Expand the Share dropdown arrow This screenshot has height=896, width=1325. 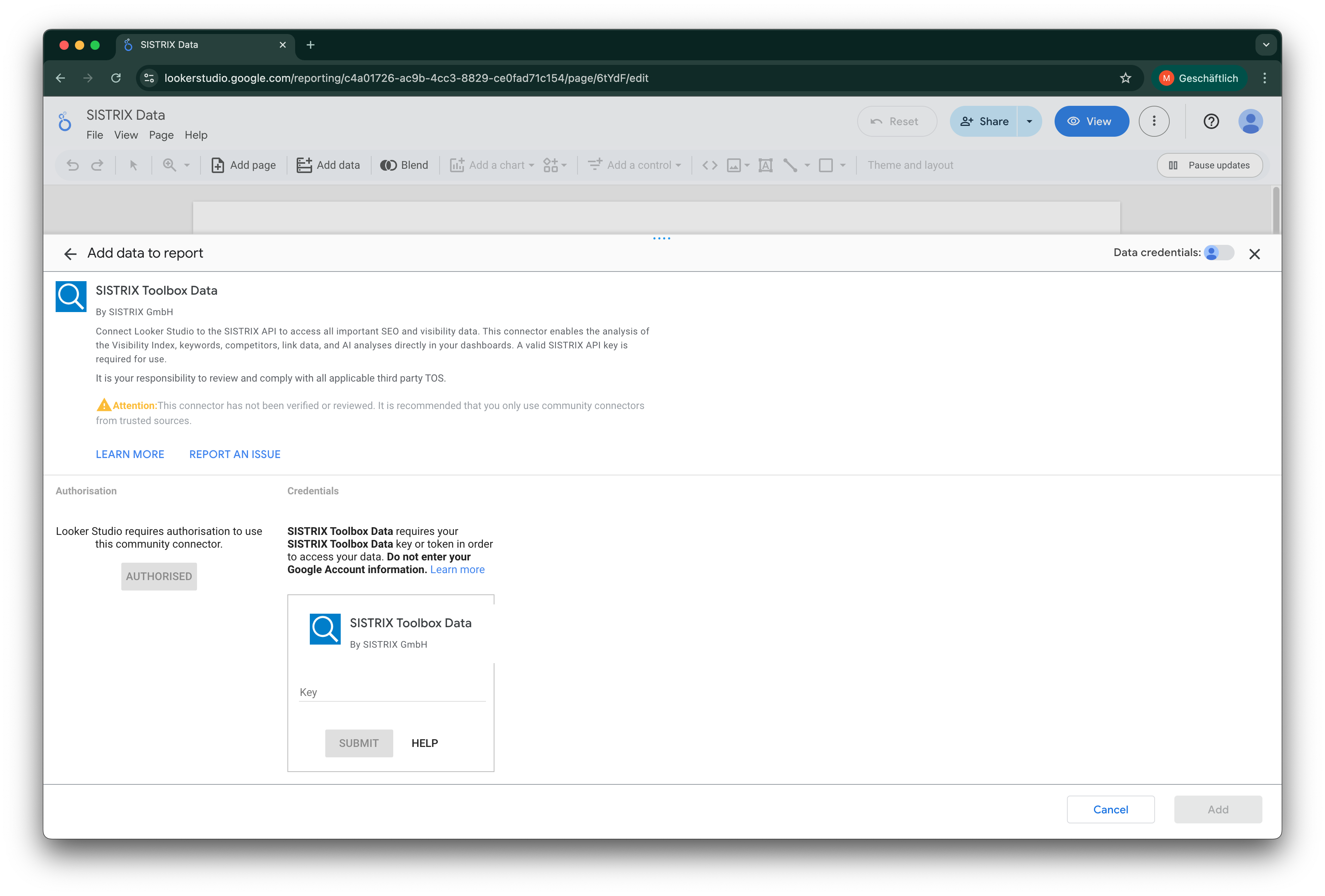(1029, 121)
